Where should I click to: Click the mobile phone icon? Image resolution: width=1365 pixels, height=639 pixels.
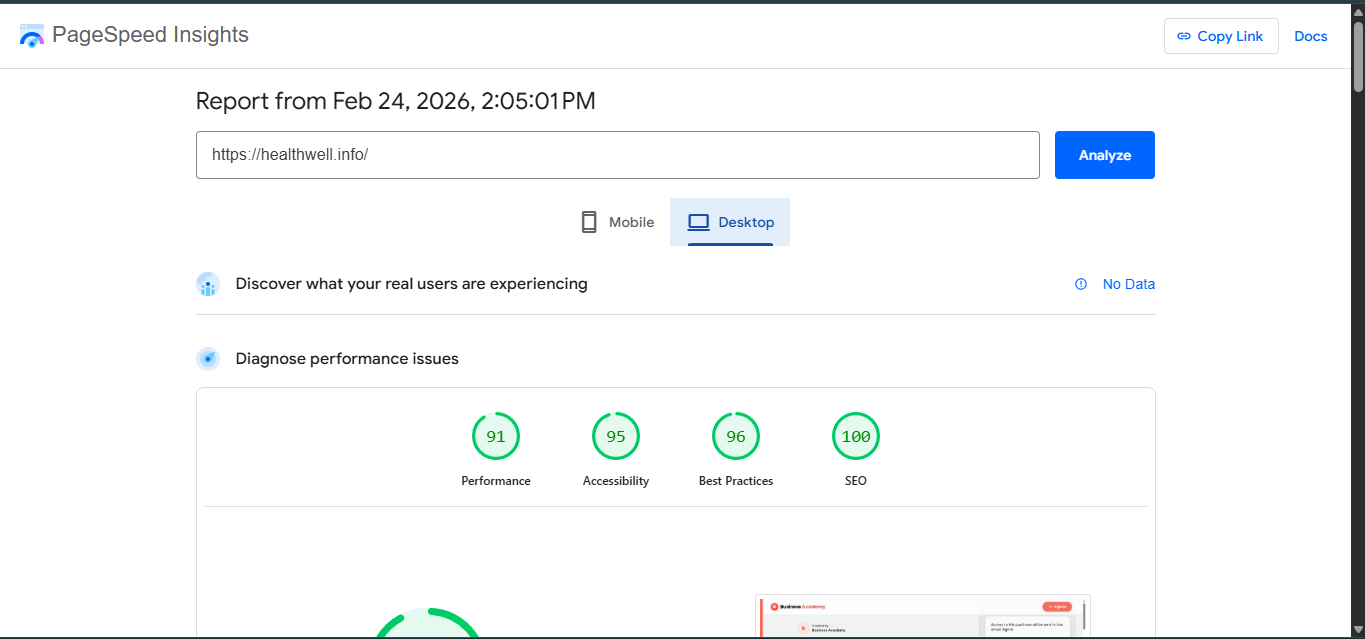click(589, 222)
